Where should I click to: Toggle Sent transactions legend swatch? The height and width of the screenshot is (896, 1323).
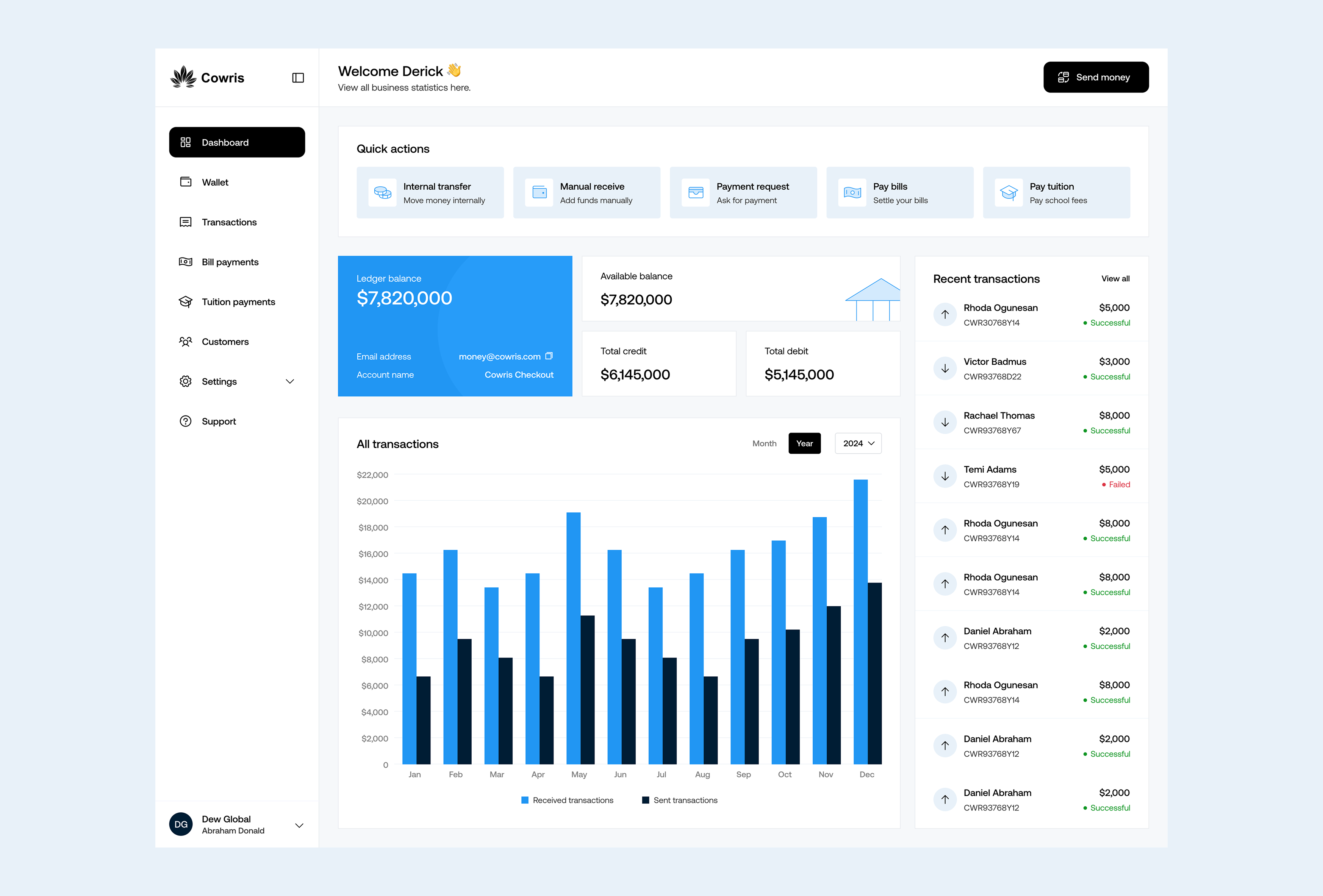[x=646, y=801]
